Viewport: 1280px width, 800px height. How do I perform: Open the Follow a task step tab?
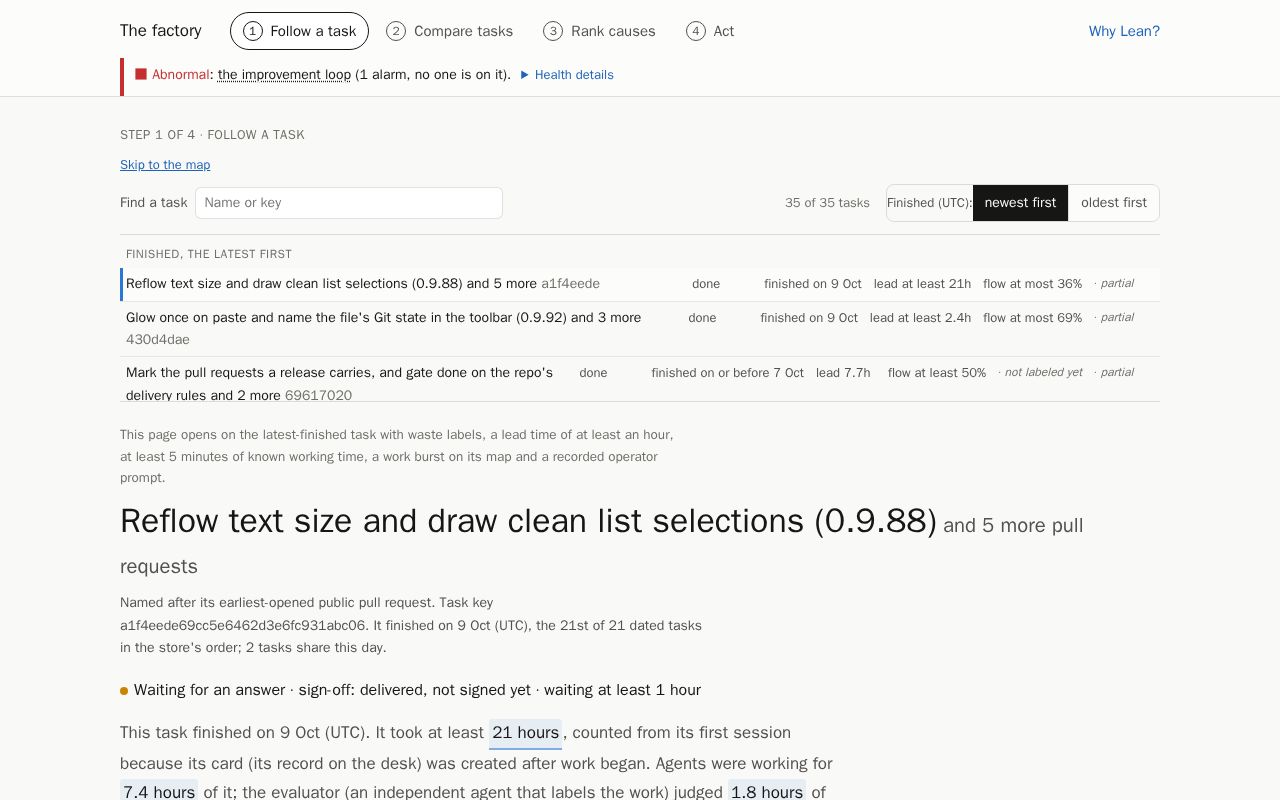299,31
